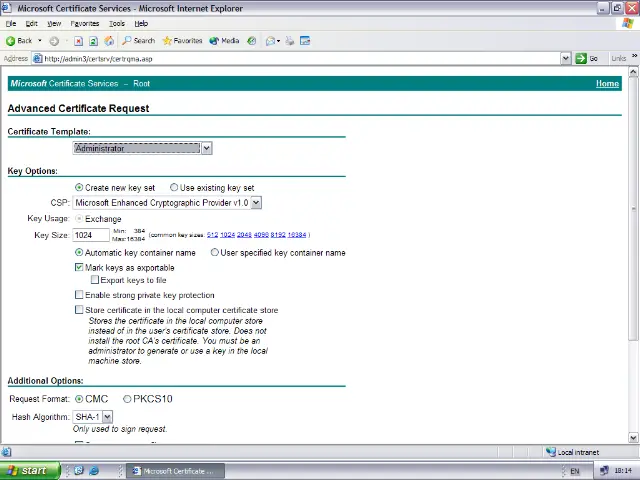Open the Mail icon dropdown arrow
The width and height of the screenshot is (640, 480).
[278, 41]
